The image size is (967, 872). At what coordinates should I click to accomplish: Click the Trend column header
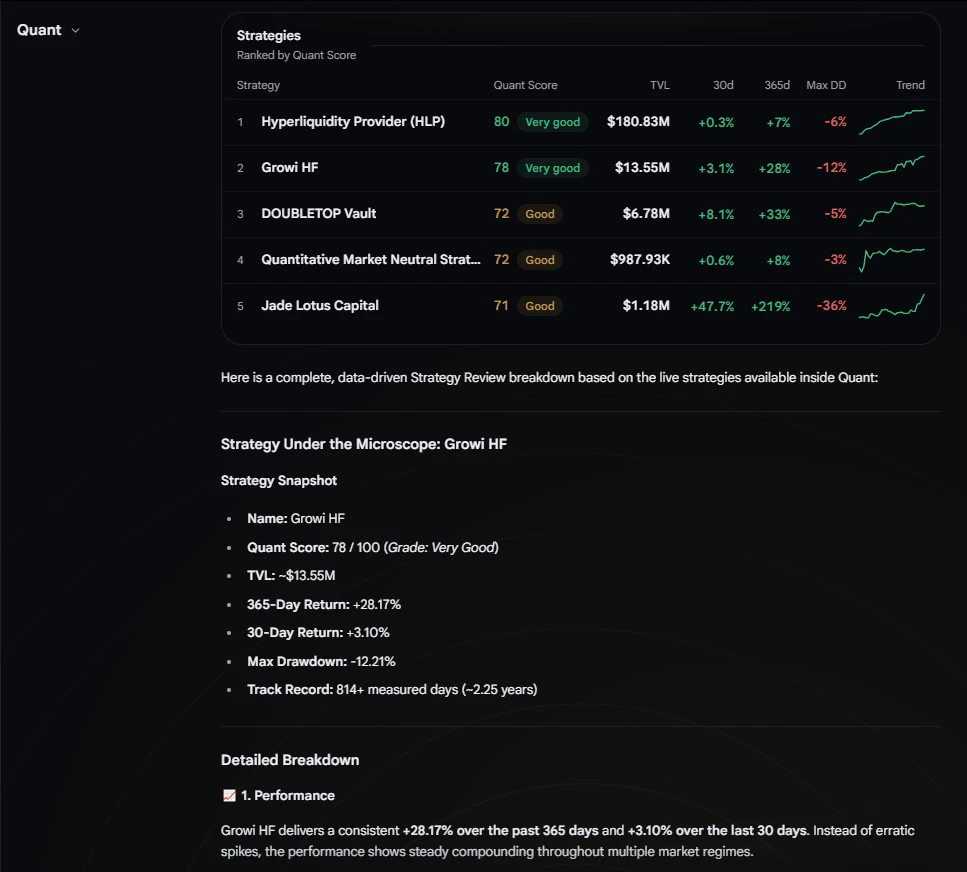[x=910, y=85]
